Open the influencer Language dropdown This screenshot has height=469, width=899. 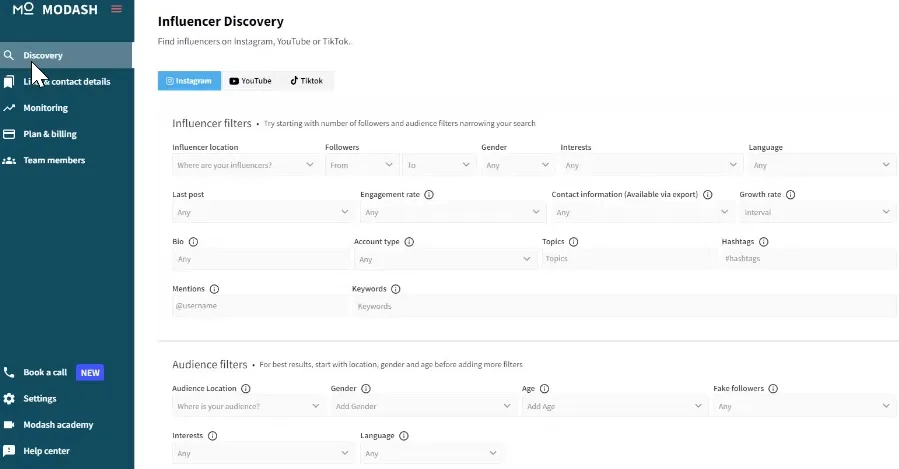tap(822, 165)
